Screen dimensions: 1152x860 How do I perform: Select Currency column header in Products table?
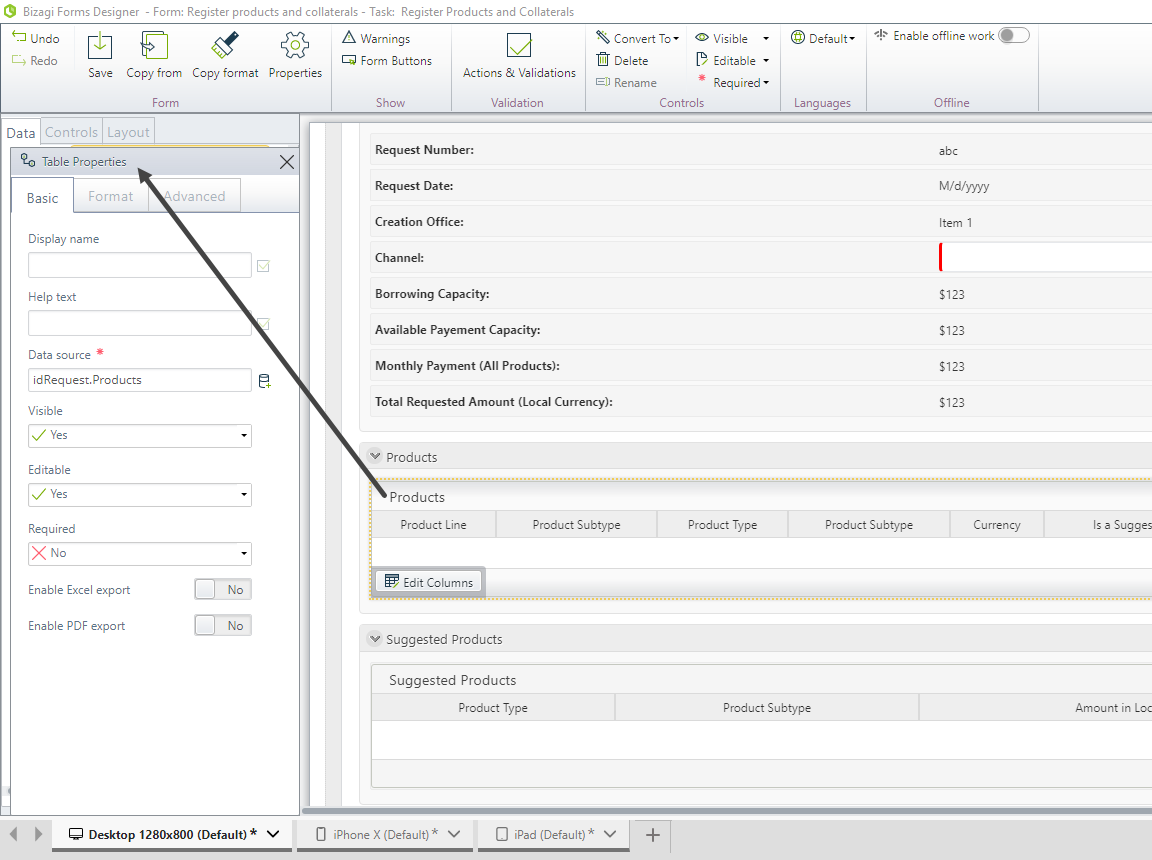[997, 524]
